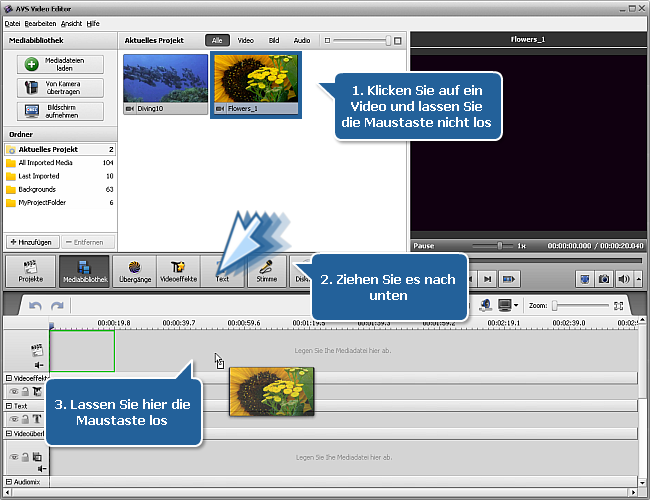Open the Projekte section
This screenshot has height=500, width=650.
pyautogui.click(x=30, y=271)
